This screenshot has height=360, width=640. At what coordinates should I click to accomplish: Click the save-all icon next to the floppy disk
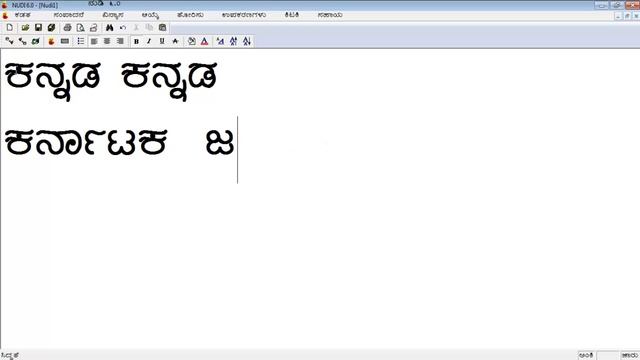click(51, 28)
